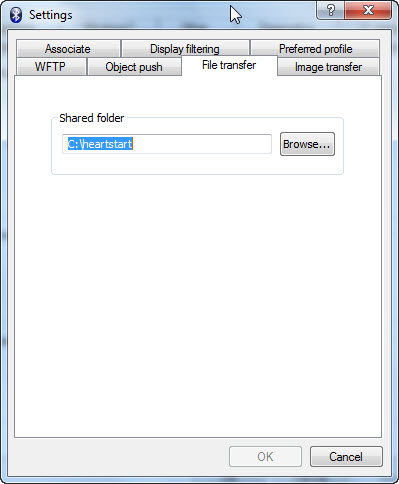Open the Associate tab
Viewport: 399px width, 484px height.
click(x=68, y=49)
